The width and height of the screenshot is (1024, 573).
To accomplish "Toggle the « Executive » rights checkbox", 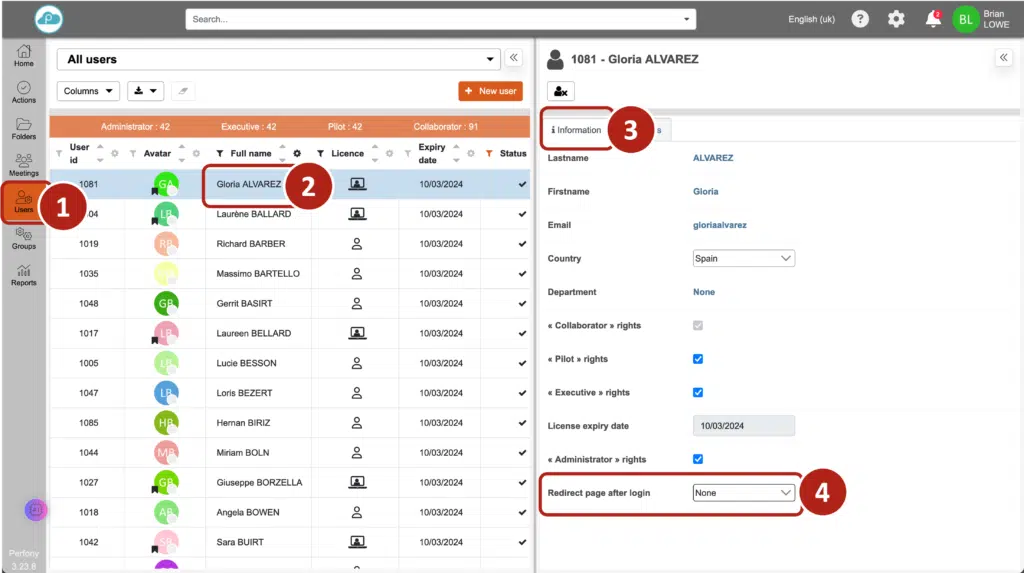I will point(698,392).
